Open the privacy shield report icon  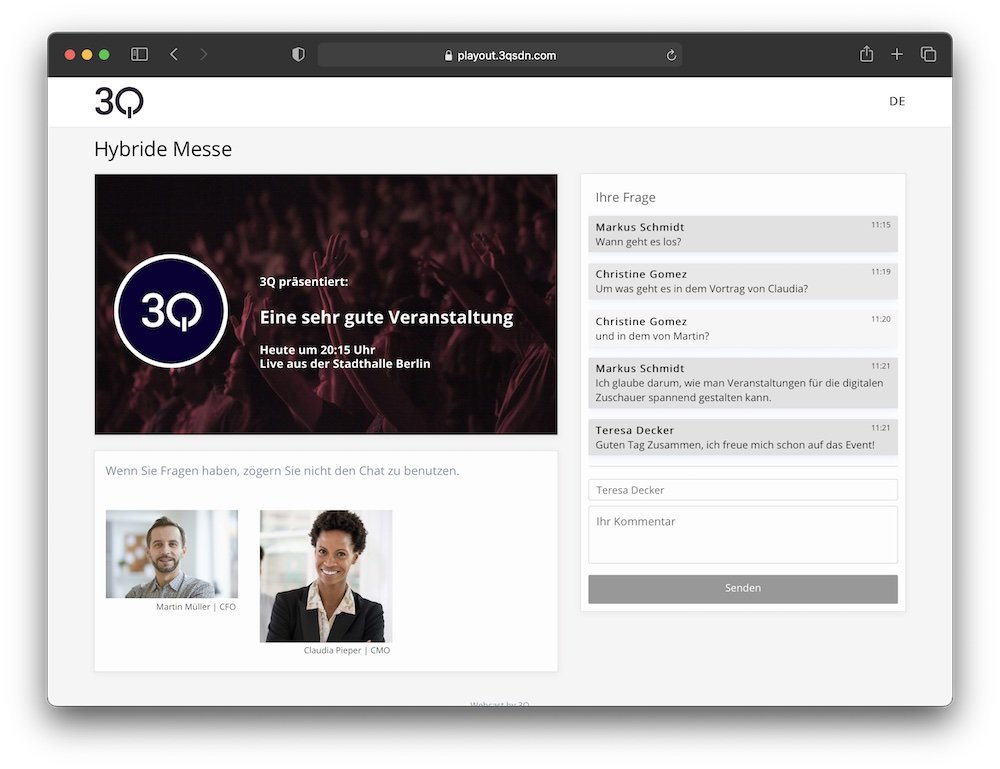point(298,55)
